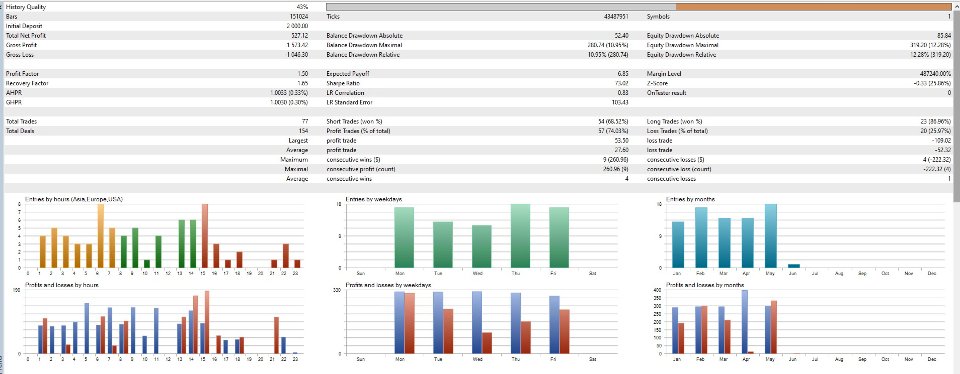The height and width of the screenshot is (374, 960).
Task: Select the Gross Loss label
Action: tap(21, 54)
